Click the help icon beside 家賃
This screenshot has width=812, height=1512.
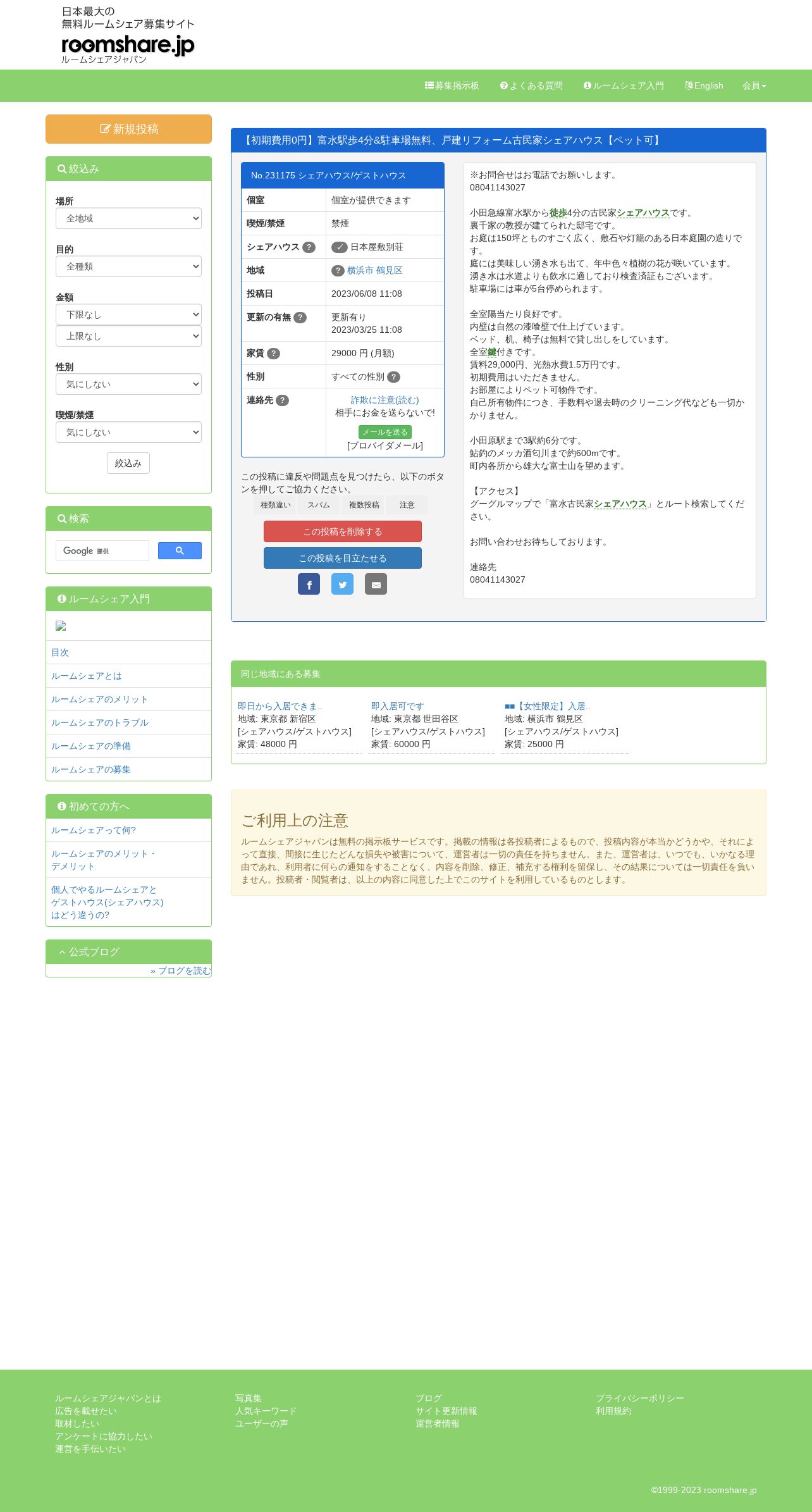coord(273,354)
